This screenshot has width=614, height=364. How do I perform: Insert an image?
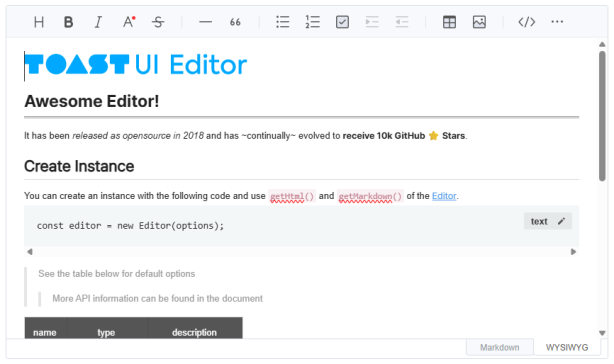(479, 22)
